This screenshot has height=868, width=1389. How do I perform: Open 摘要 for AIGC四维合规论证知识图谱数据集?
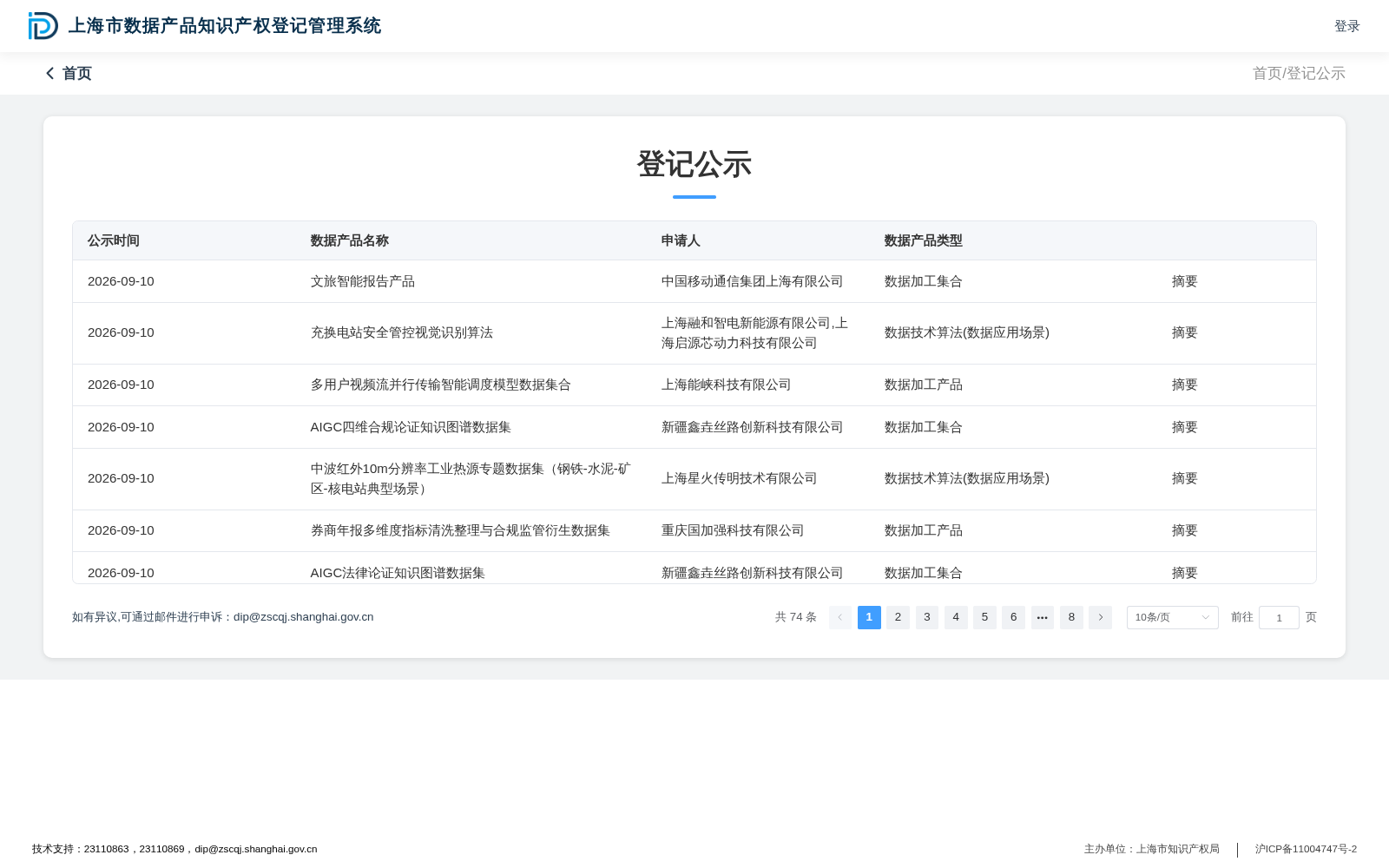1184,427
